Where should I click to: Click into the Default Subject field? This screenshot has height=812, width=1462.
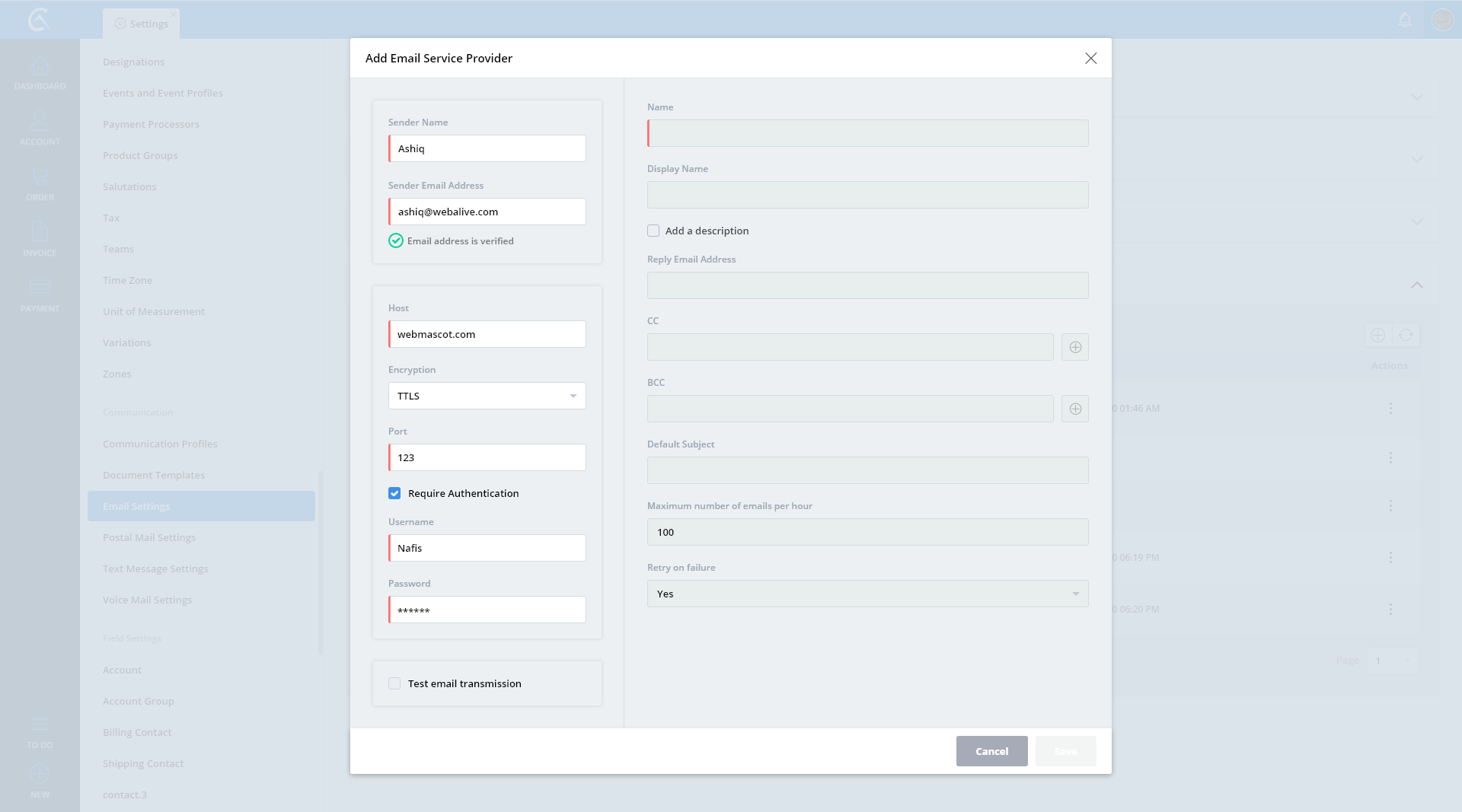(x=867, y=470)
